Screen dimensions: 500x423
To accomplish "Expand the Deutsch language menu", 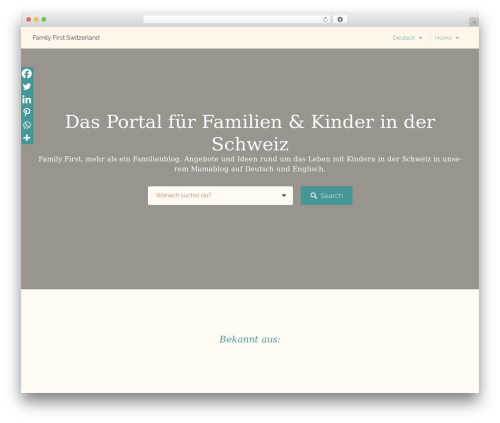I will pos(407,38).
